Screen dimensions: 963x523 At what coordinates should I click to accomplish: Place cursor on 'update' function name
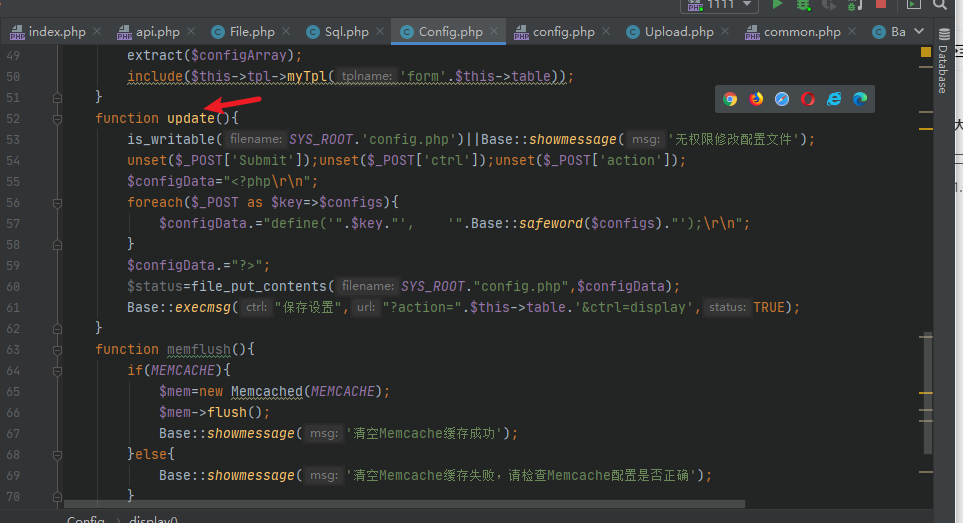click(191, 118)
